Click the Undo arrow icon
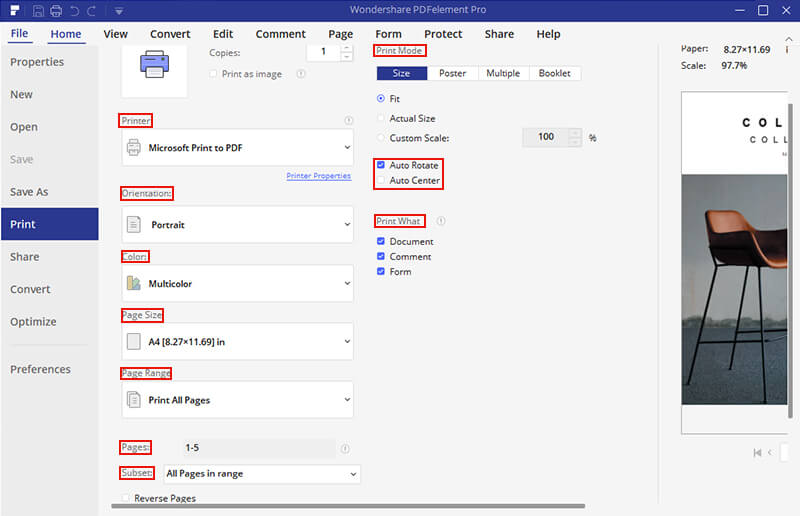The width and height of the screenshot is (800, 516). tap(74, 11)
